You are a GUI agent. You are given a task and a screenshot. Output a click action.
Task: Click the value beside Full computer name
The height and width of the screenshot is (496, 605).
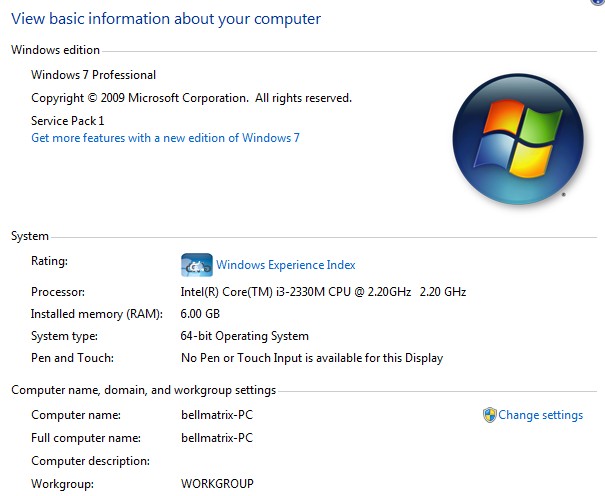pos(217,438)
